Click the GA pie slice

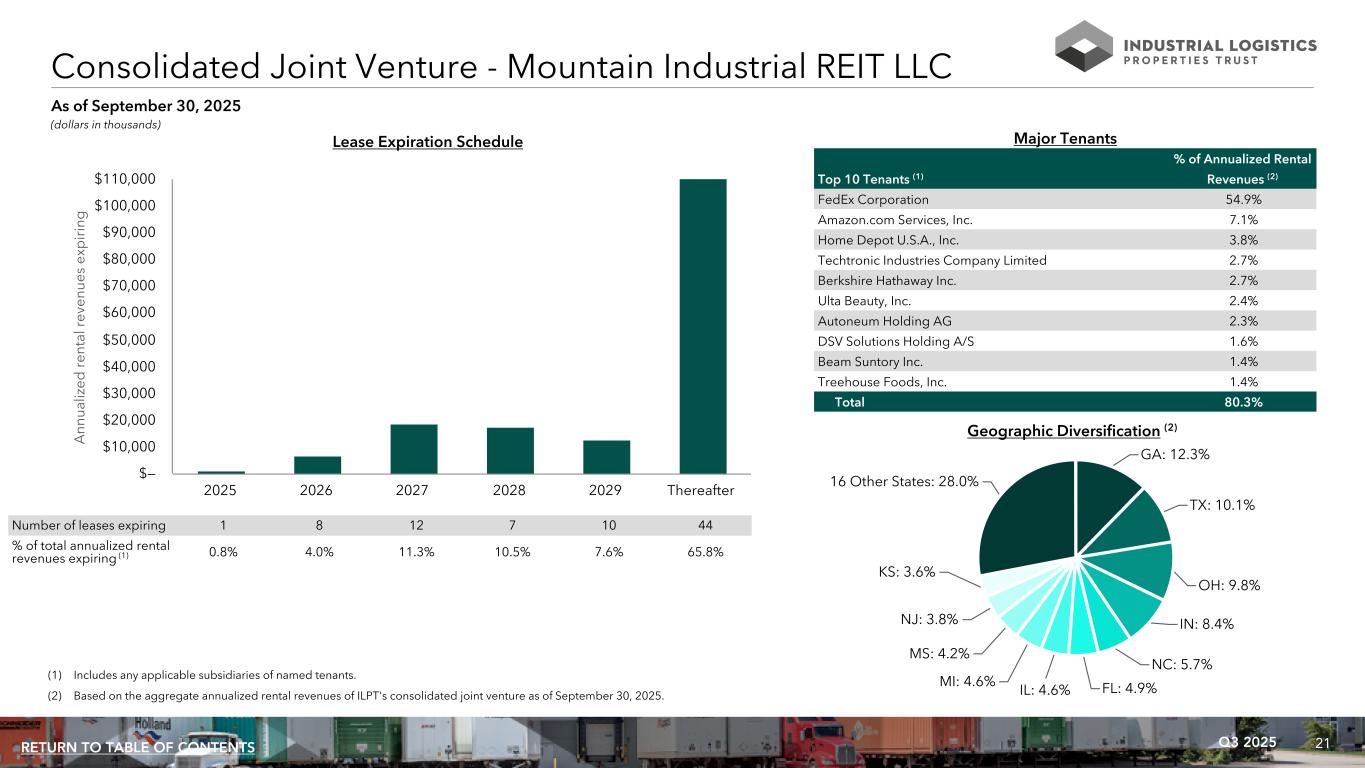[1105, 497]
